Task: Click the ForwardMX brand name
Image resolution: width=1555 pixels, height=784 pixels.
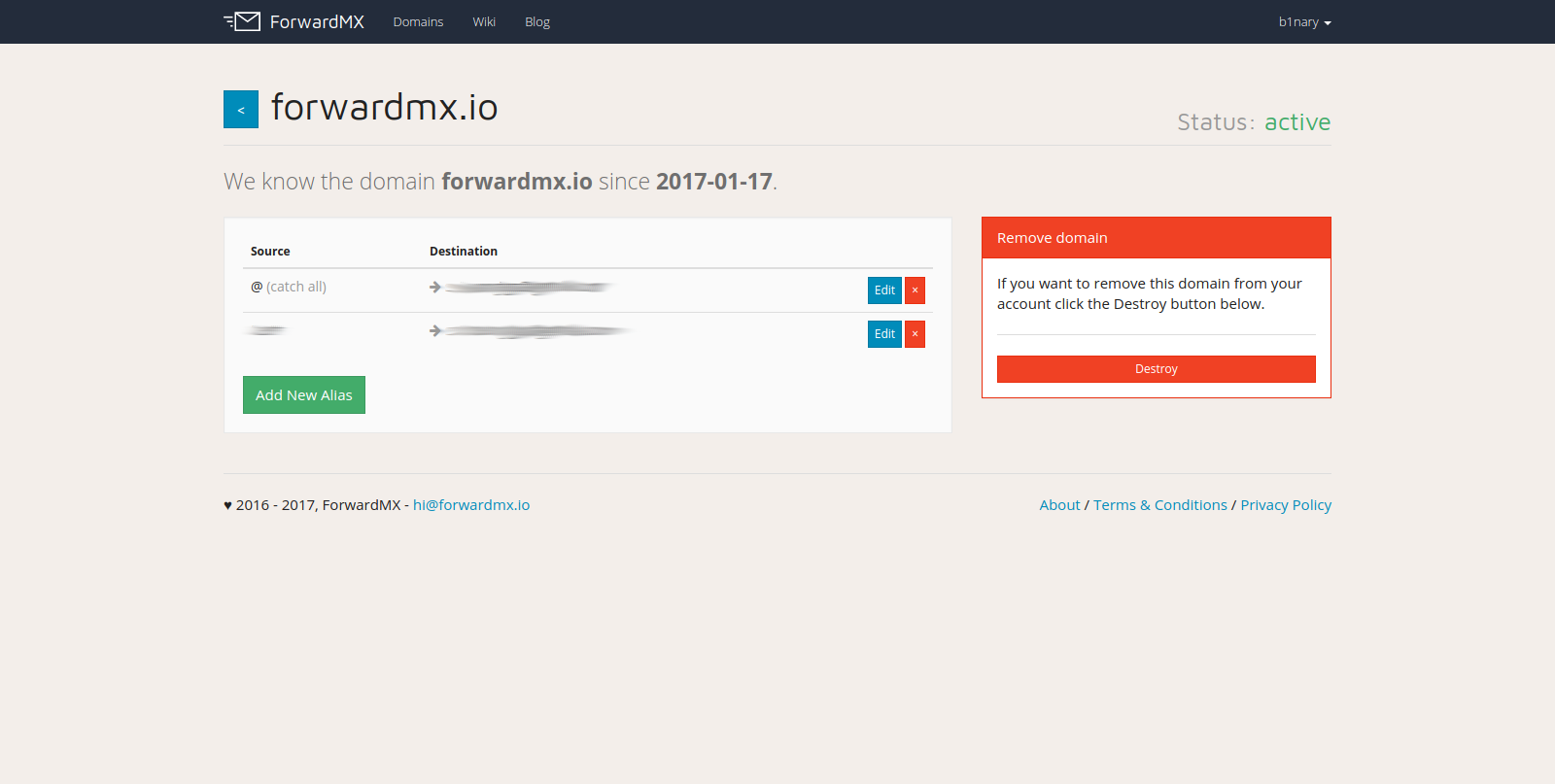Action: pos(317,21)
